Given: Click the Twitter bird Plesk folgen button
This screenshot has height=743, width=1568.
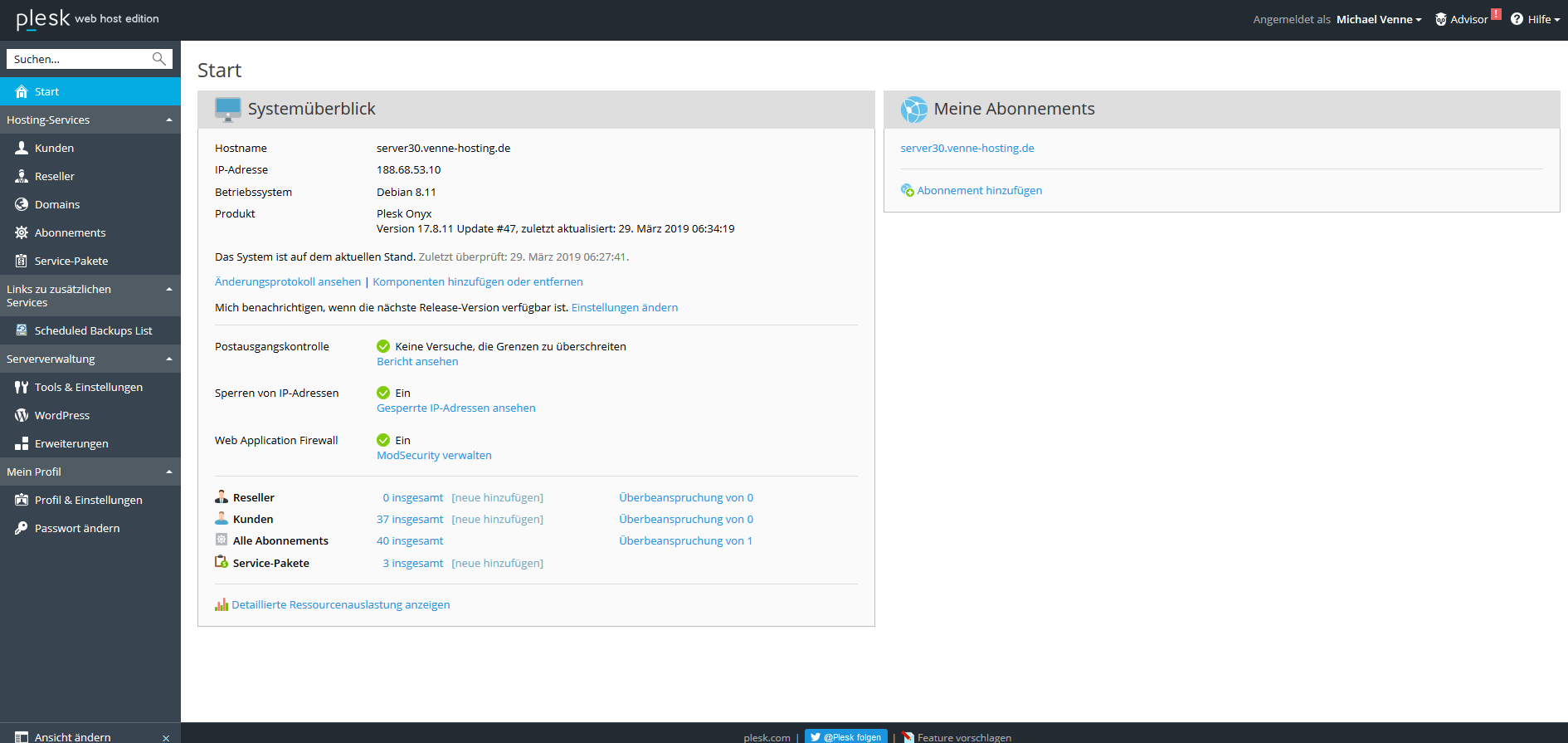Looking at the screenshot, I should point(845,736).
